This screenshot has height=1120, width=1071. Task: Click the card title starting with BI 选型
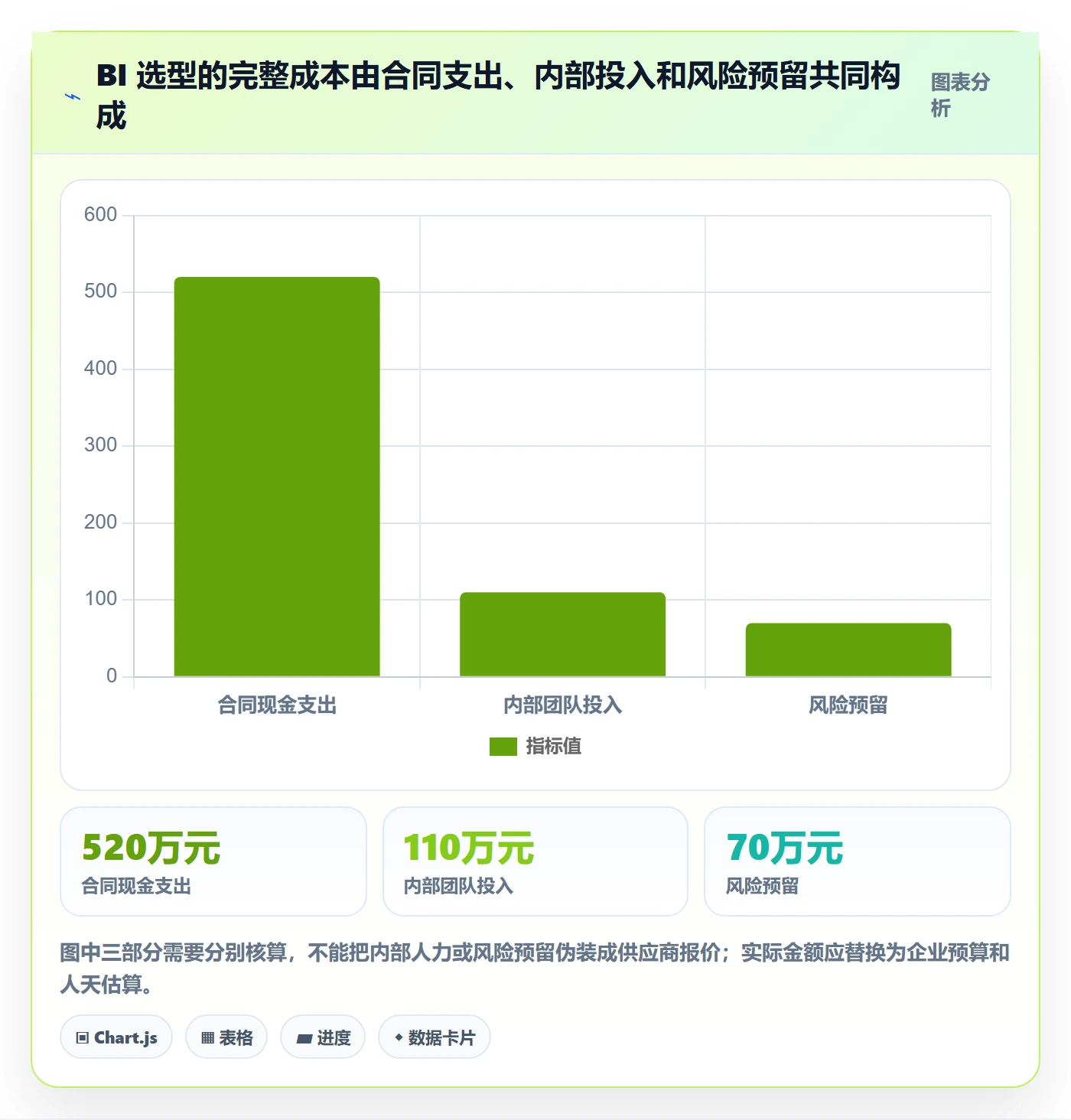[x=498, y=96]
